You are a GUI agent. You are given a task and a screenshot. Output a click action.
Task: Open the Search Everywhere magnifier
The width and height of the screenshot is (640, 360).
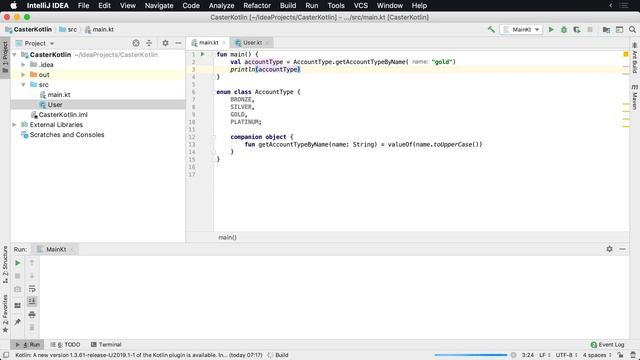point(632,29)
